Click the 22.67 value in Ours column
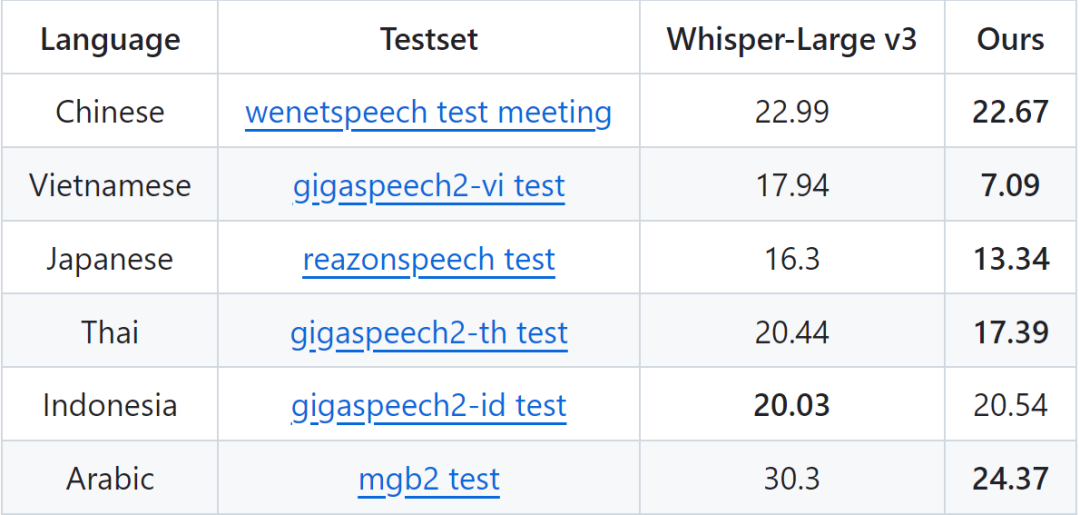The image size is (1080, 515). 1010,112
